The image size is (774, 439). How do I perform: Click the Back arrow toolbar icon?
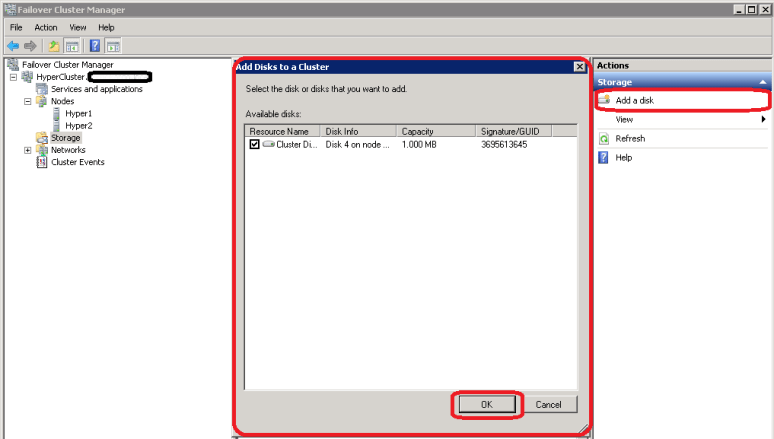tap(13, 46)
